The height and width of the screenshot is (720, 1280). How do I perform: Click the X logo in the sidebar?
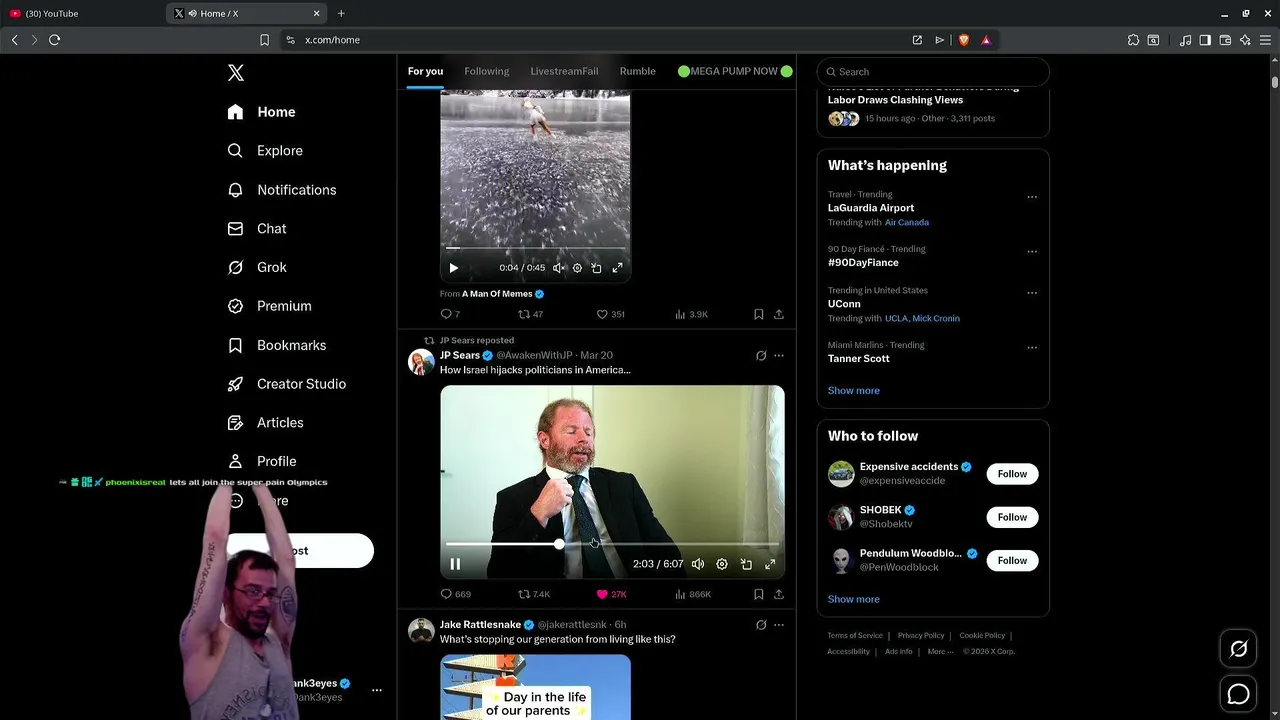pyautogui.click(x=236, y=73)
